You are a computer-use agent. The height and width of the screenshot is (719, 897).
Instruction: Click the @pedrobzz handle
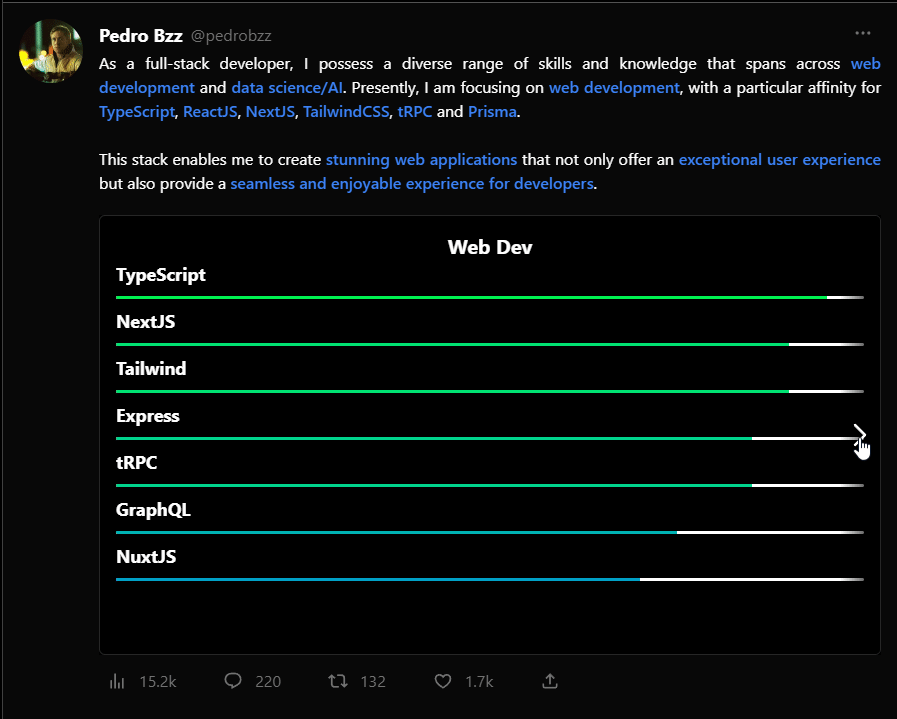pos(231,35)
